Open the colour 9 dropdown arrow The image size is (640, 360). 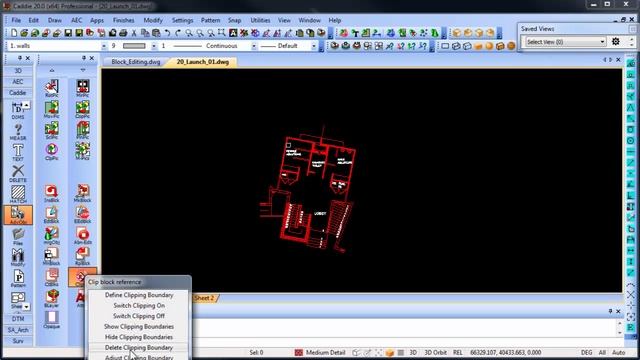coord(154,46)
